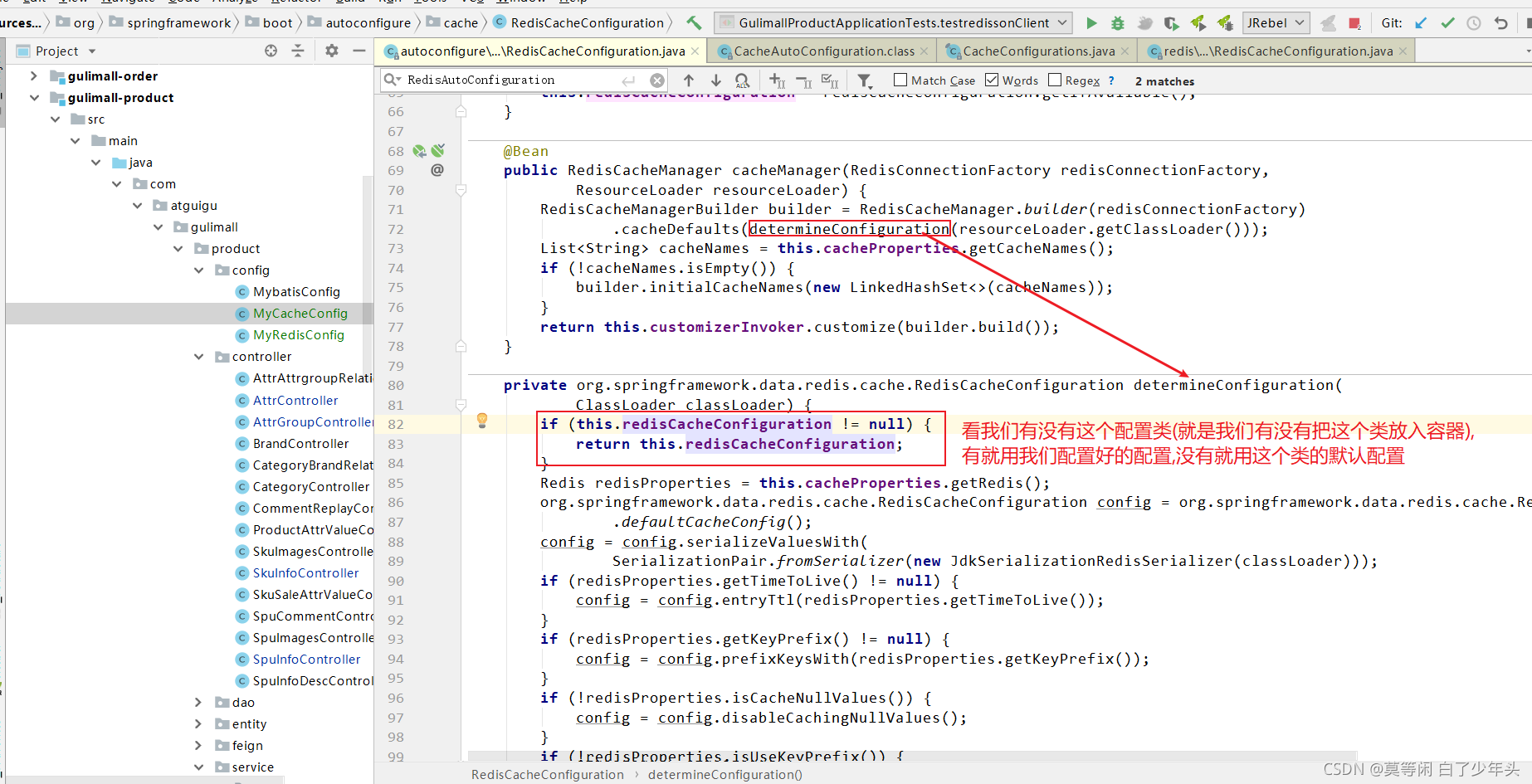
Task: Click Run with JRebel rocket icon
Action: click(1198, 23)
